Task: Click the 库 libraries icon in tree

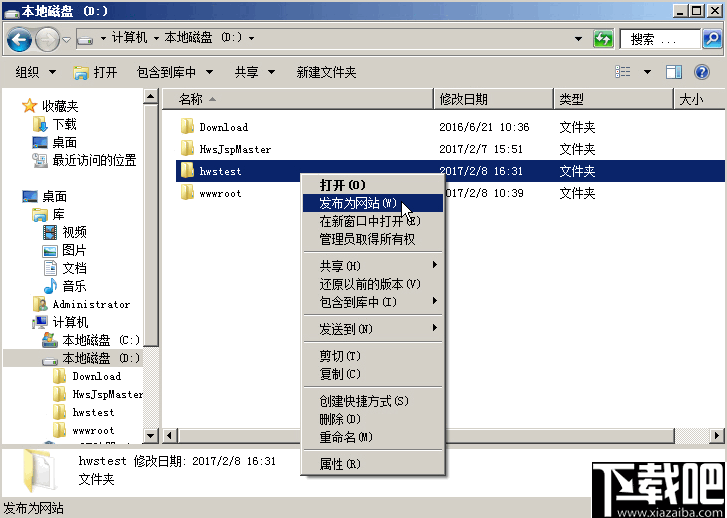Action: [x=40, y=214]
